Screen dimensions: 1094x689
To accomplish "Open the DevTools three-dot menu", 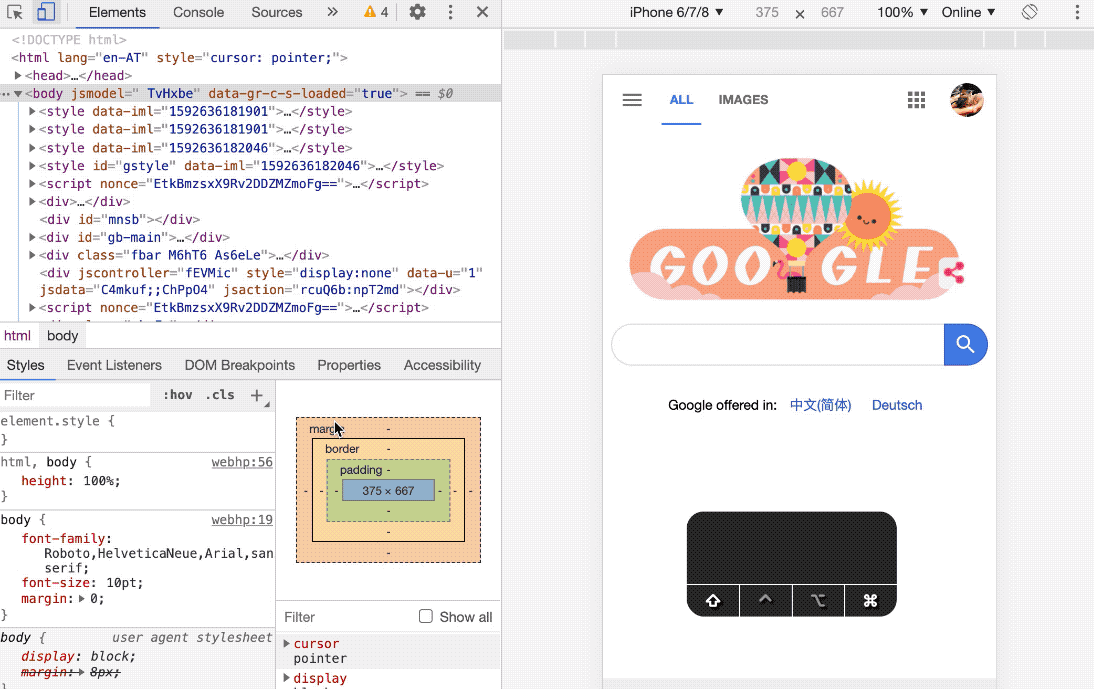I will tap(450, 12).
